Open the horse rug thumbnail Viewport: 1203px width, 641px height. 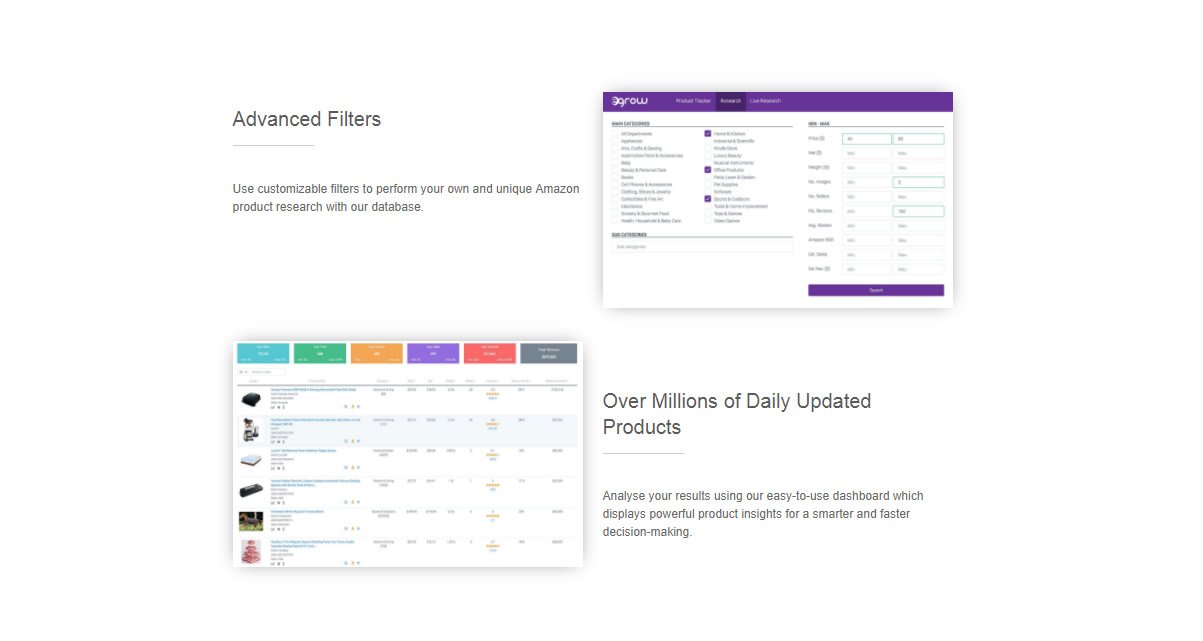251,521
